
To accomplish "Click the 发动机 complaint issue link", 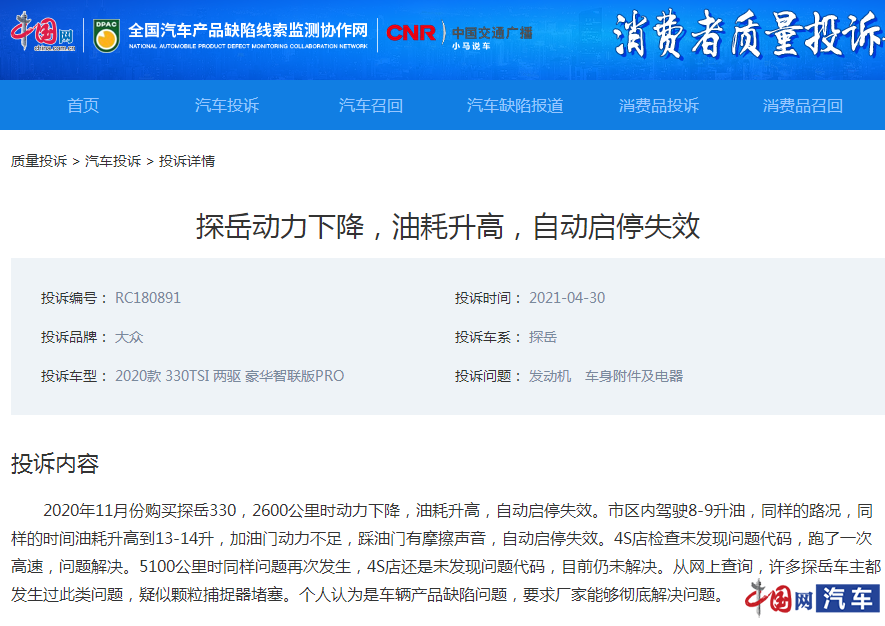I will click(x=550, y=376).
